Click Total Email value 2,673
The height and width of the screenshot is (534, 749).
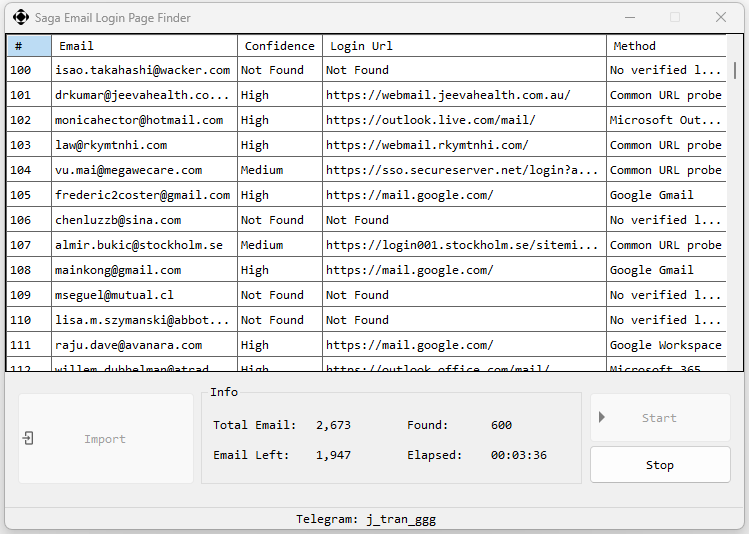coord(333,425)
